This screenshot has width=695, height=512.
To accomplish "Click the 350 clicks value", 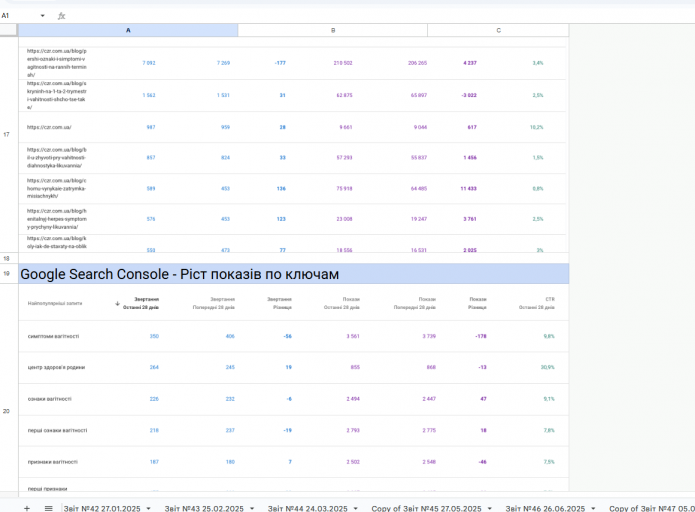I will 154,336.
